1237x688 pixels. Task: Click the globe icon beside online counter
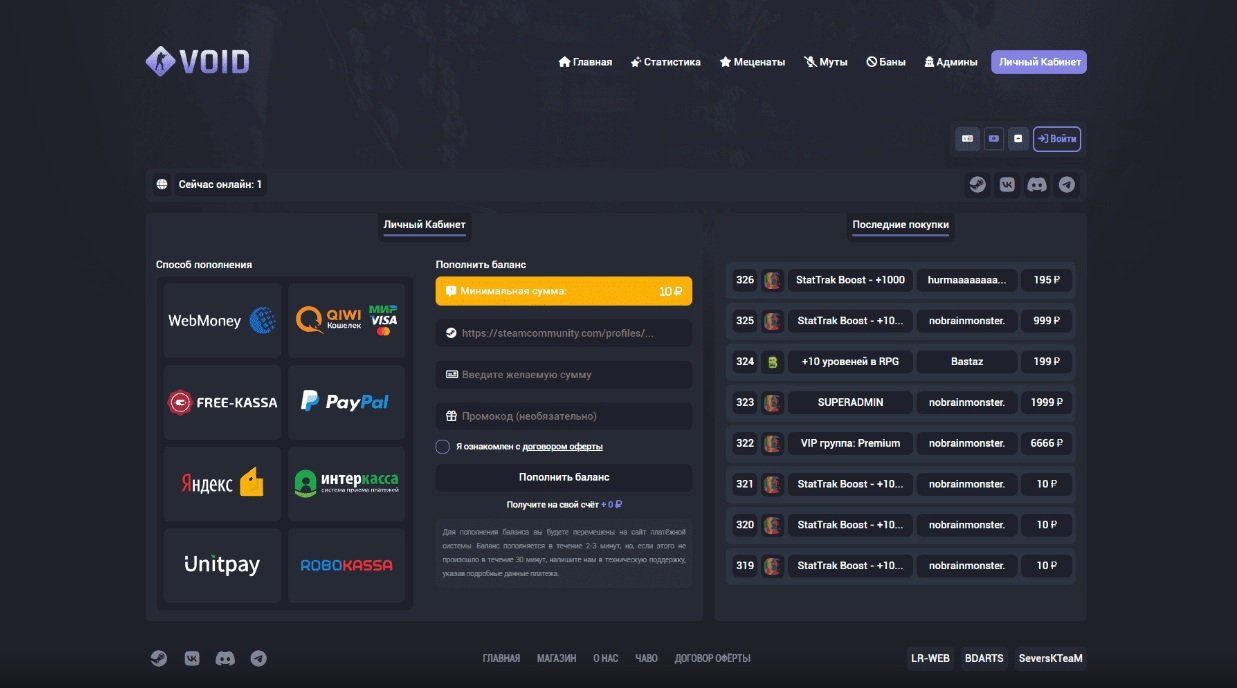(x=162, y=185)
